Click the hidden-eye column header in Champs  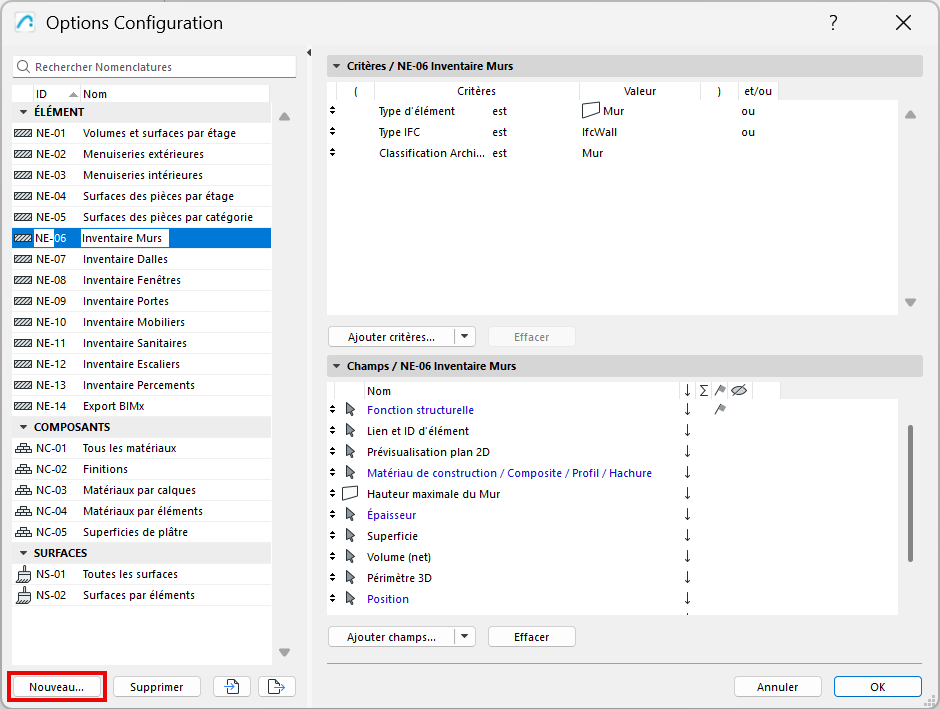coord(739,391)
